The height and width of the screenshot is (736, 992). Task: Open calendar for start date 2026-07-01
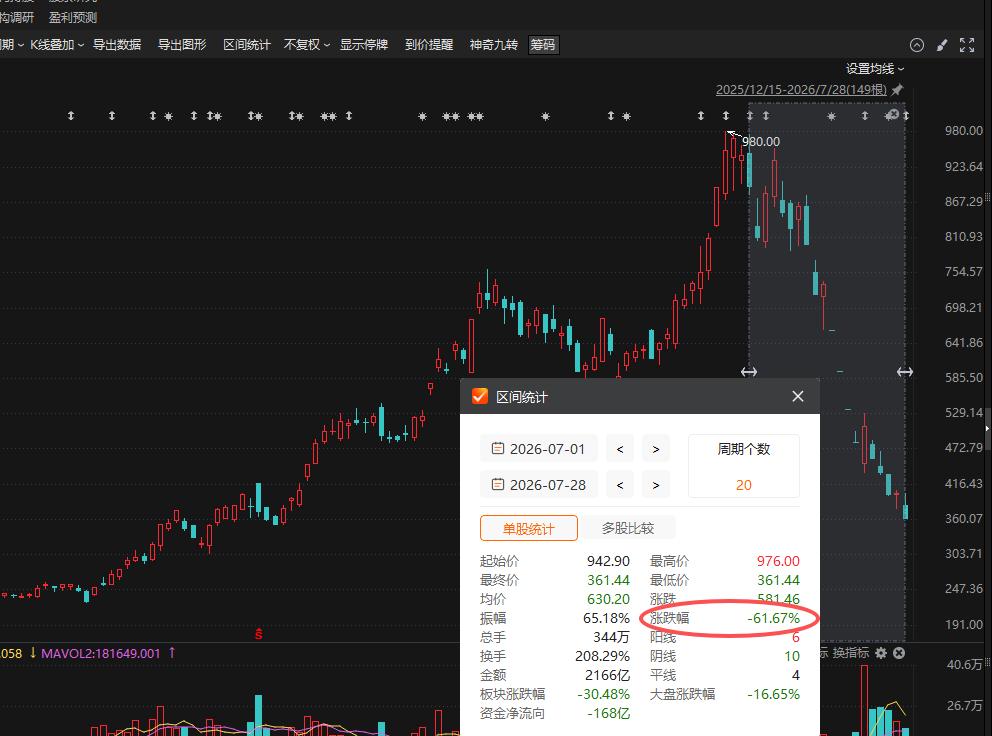[498, 449]
